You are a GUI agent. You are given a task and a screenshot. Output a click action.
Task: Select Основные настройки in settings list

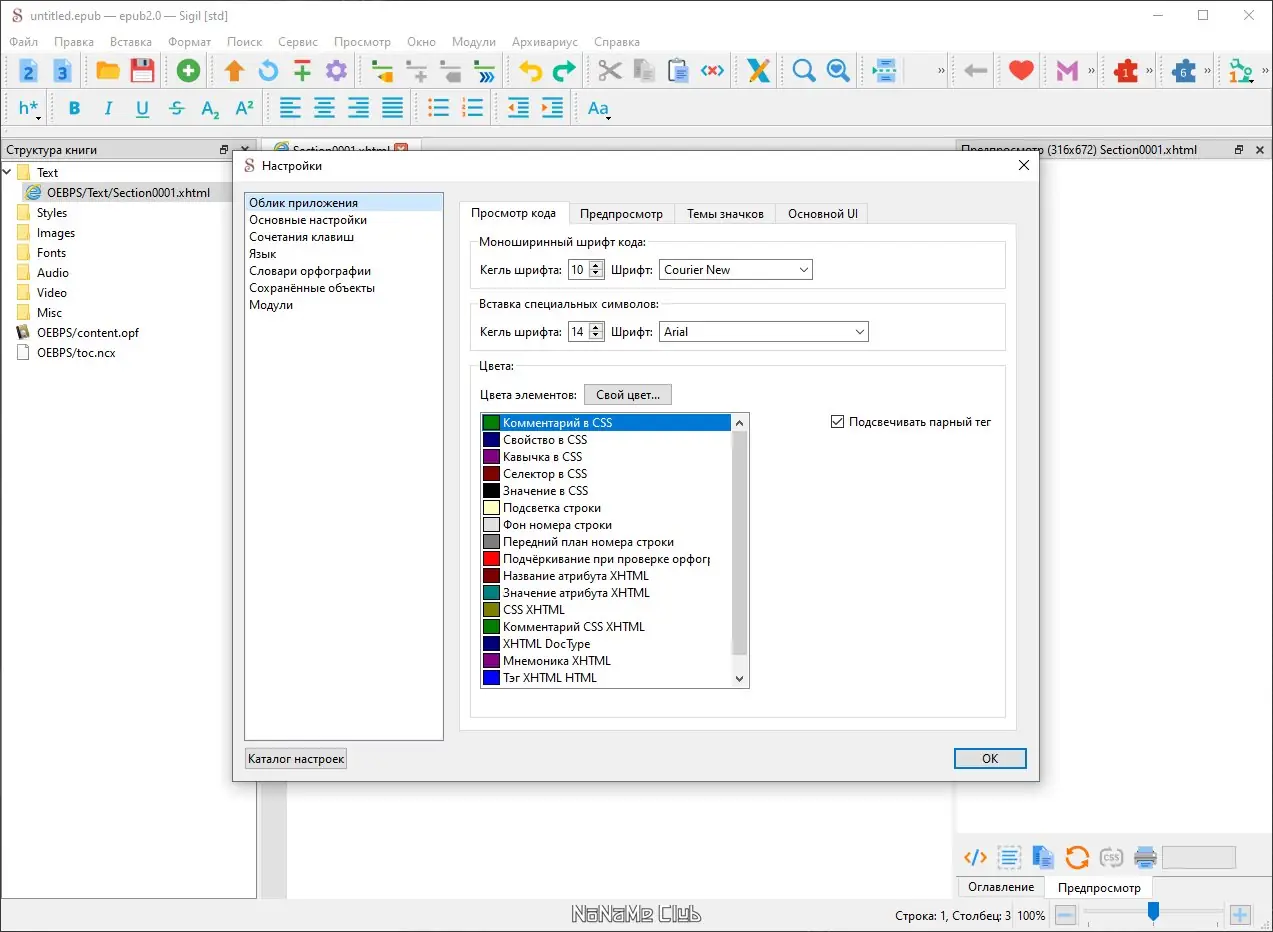click(308, 220)
